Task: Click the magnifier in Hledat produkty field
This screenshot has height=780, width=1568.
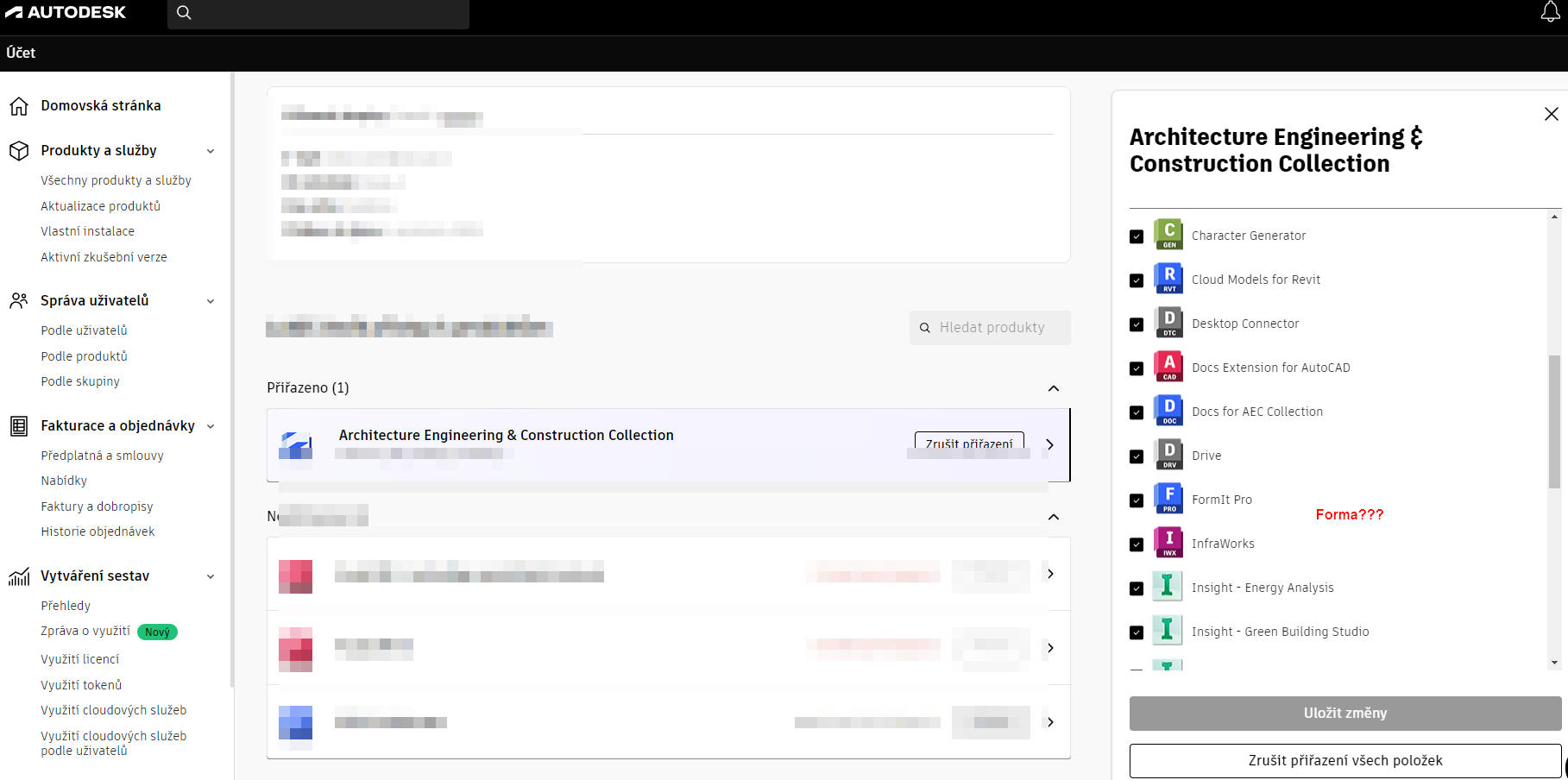Action: 925,328
